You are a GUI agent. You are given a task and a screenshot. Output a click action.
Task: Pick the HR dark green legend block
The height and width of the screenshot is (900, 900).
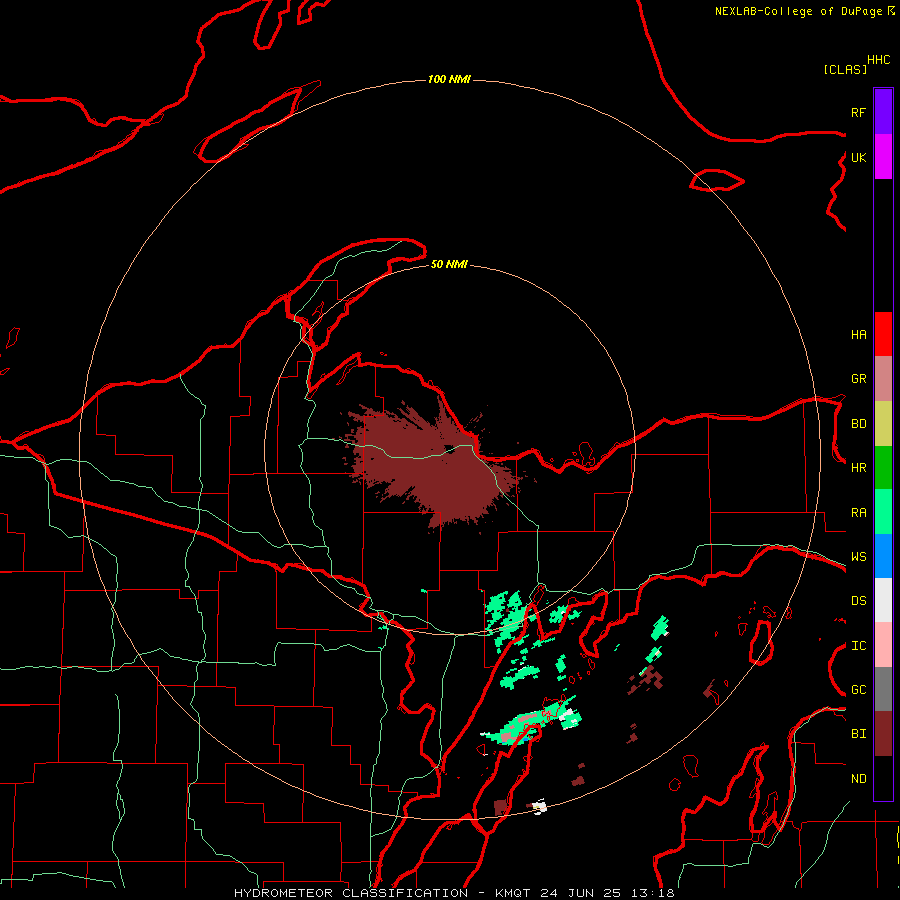click(883, 468)
